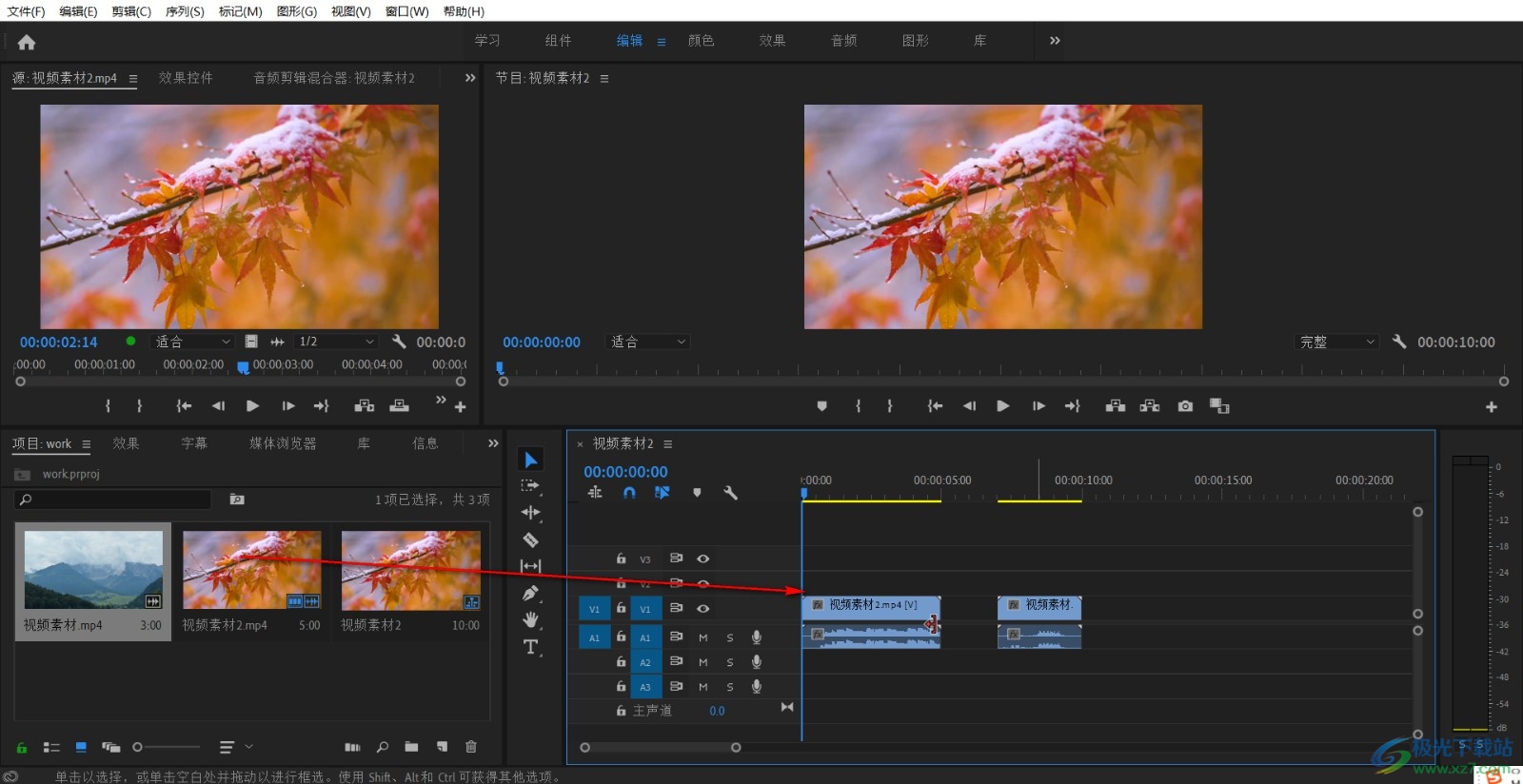The width and height of the screenshot is (1523, 784).
Task: Select the Slip tool
Action: pos(530,566)
